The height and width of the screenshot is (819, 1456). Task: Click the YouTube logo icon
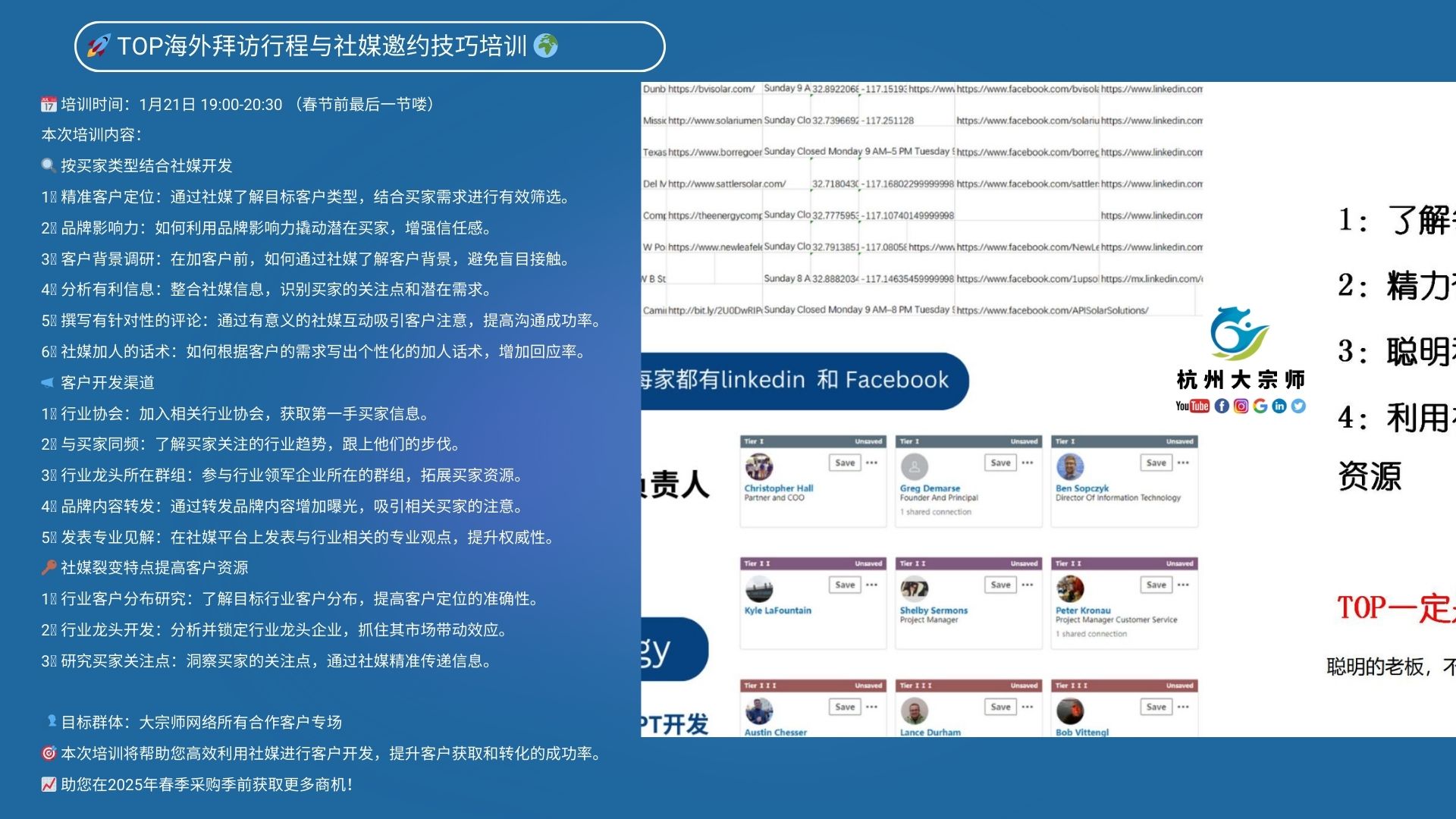(x=1192, y=406)
